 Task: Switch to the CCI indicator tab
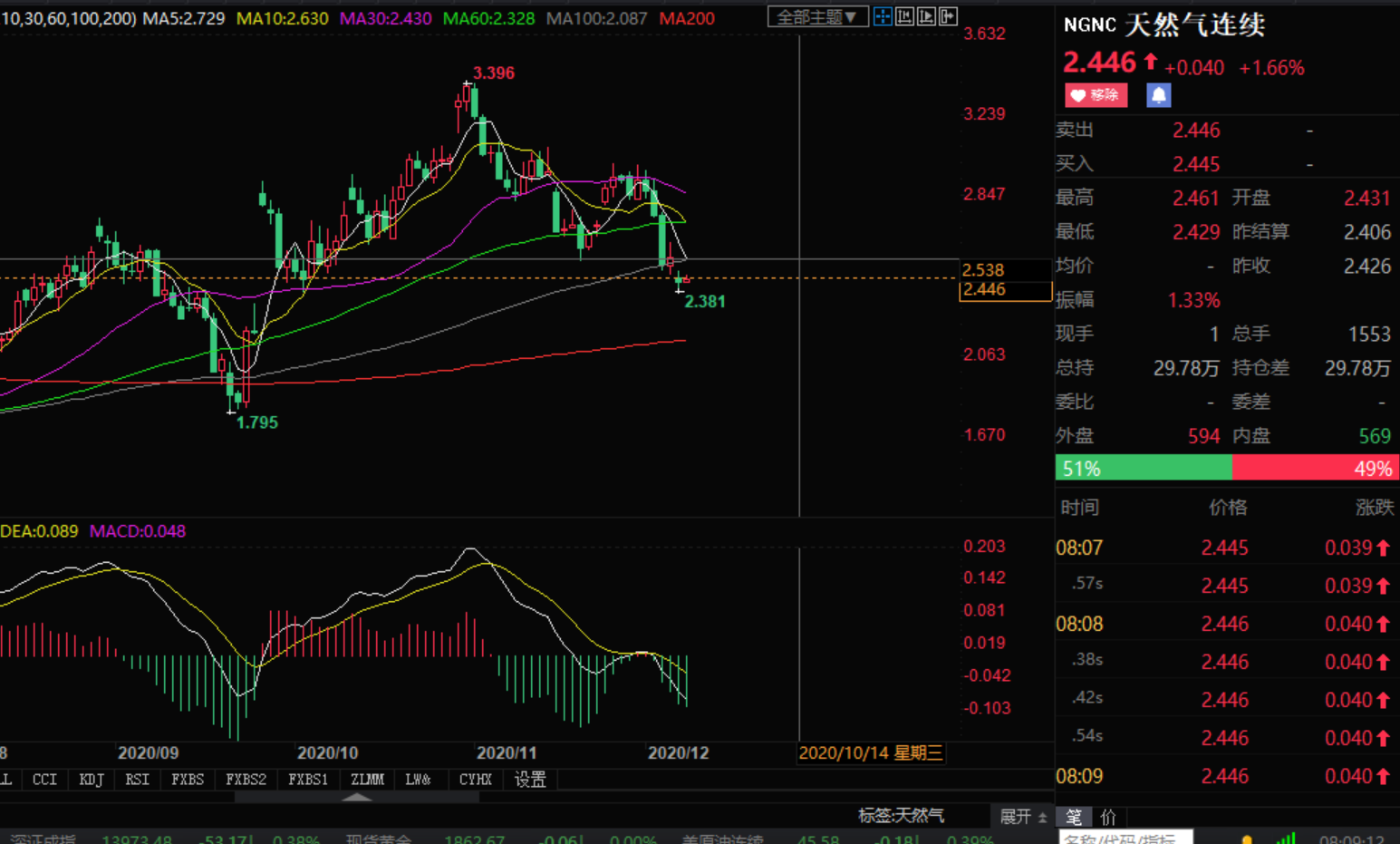point(44,780)
